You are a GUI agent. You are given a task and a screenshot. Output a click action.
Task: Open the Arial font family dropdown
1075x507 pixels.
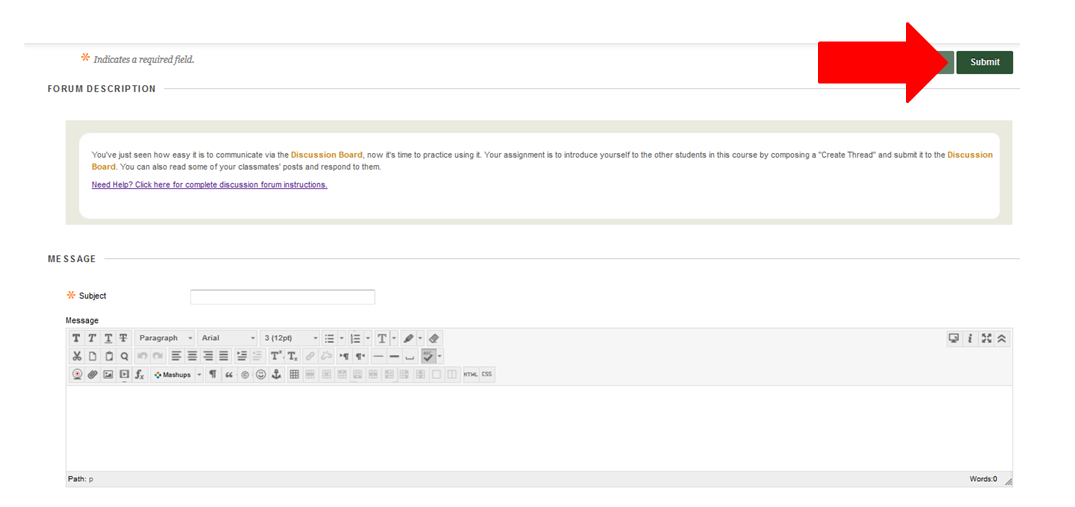[228, 338]
